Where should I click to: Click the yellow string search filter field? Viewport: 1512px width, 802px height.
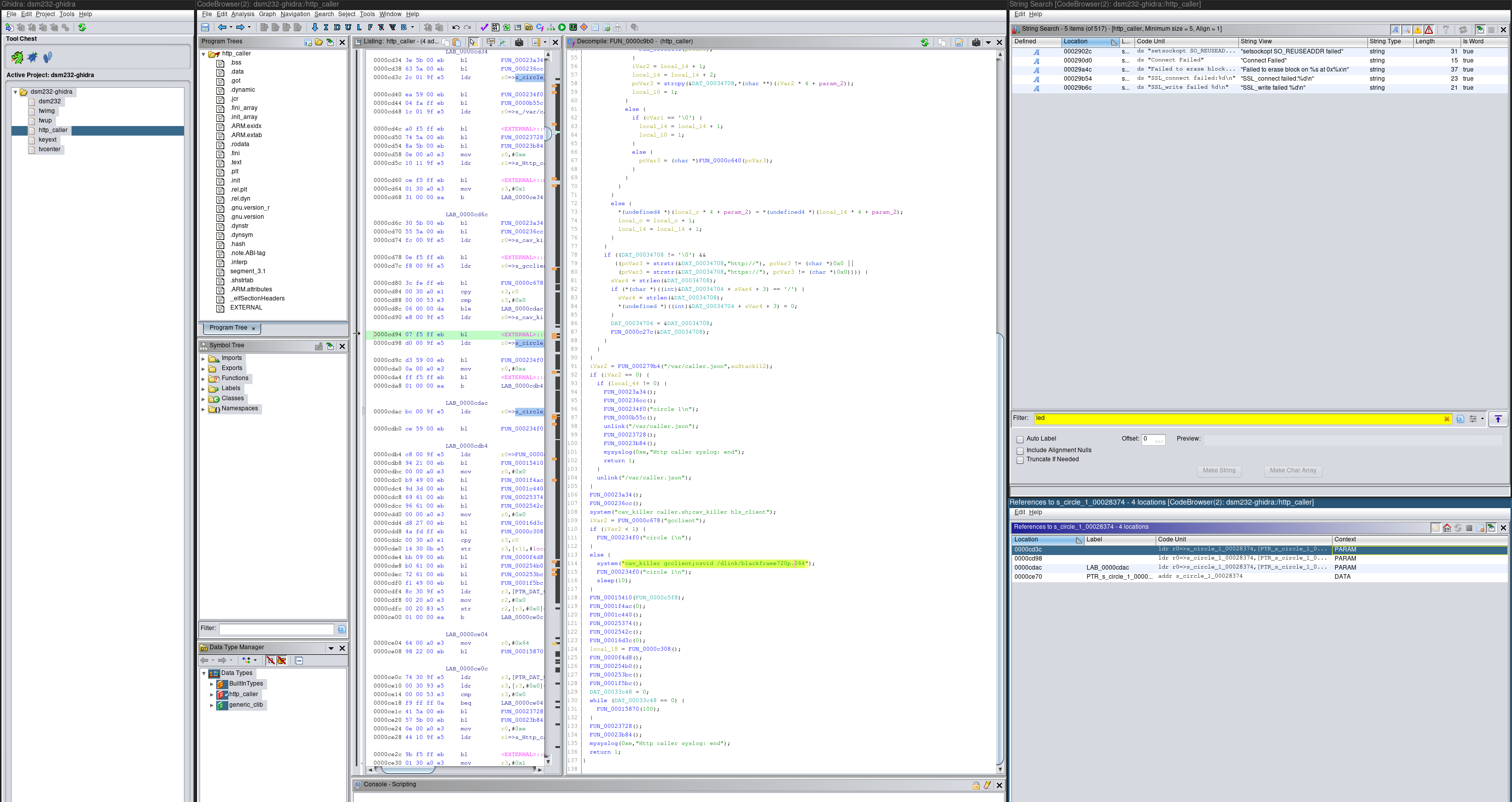point(1233,418)
